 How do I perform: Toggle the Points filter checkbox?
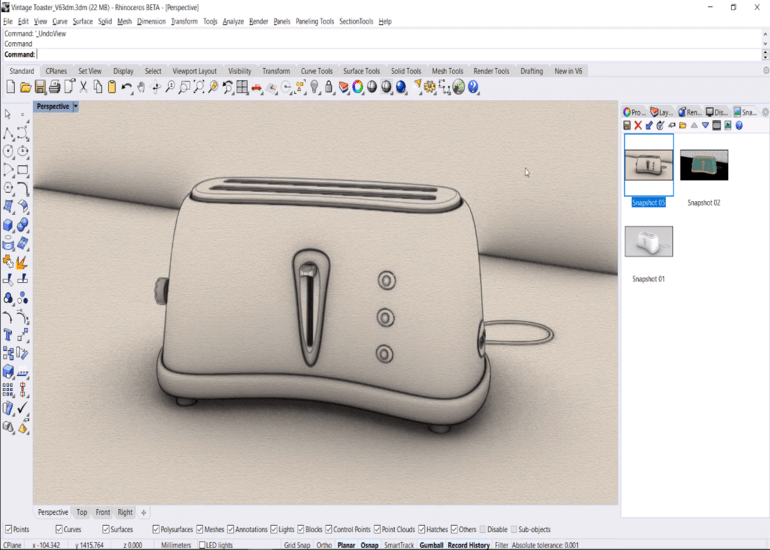coord(9,529)
